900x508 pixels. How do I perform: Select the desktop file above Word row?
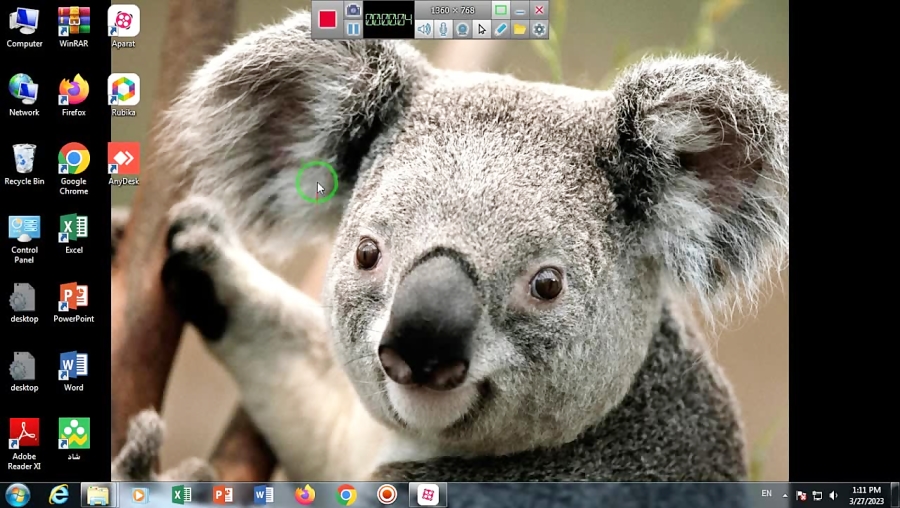pos(24,303)
